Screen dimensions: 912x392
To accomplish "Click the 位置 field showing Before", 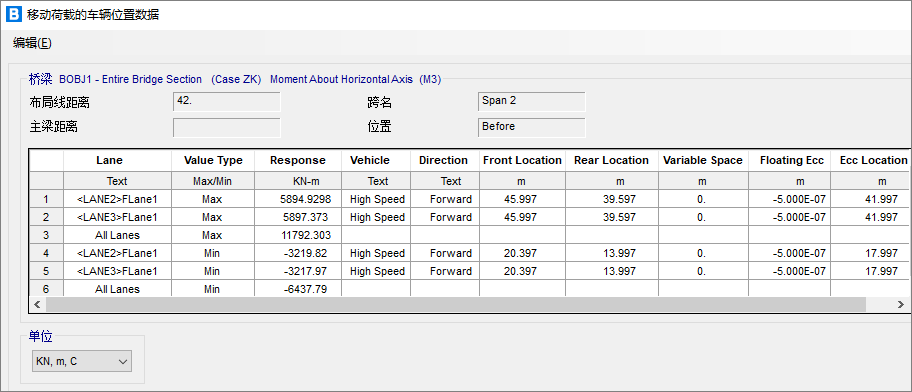I will coord(532,127).
